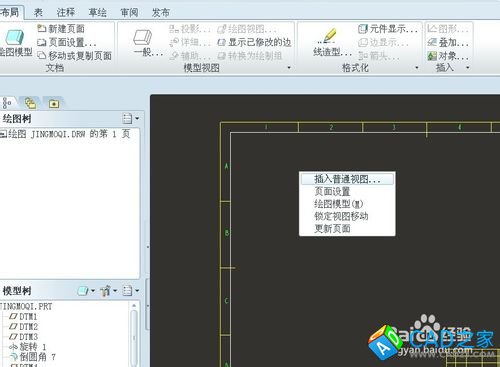Choose 移动或复制页面 in the ribbon
The width and height of the screenshot is (500, 367).
click(74, 56)
